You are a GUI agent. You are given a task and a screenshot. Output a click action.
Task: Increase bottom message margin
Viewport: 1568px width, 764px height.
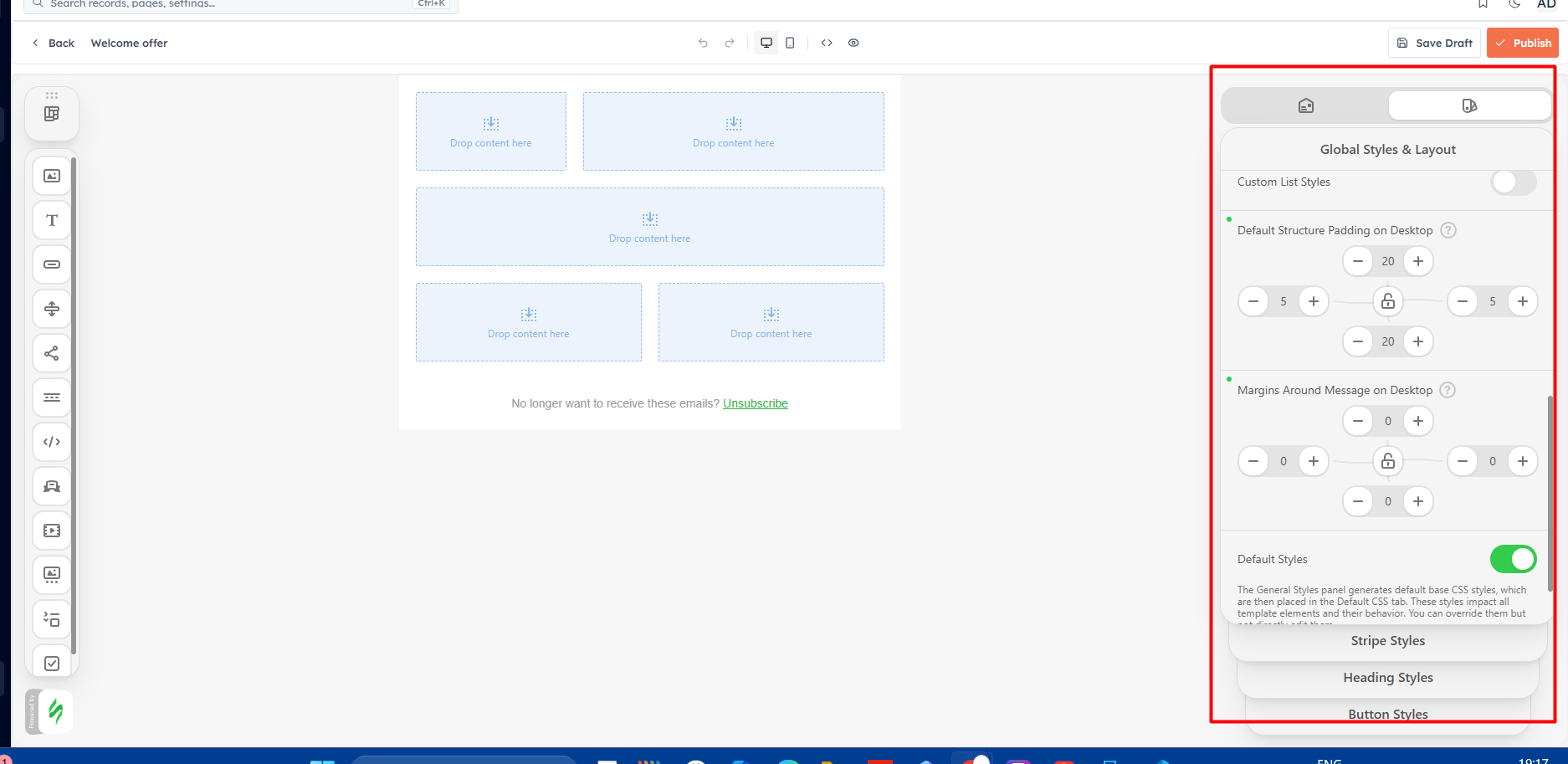point(1418,501)
